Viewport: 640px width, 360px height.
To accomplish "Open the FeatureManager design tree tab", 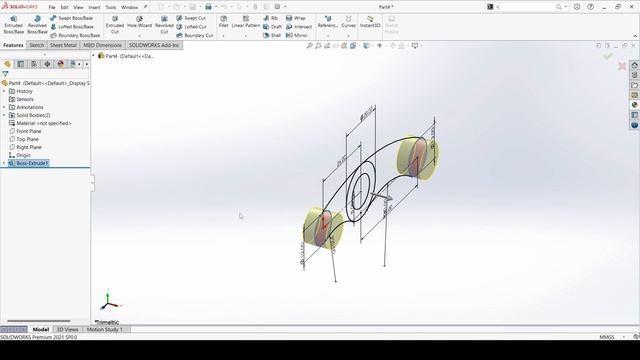I will coord(7,64).
